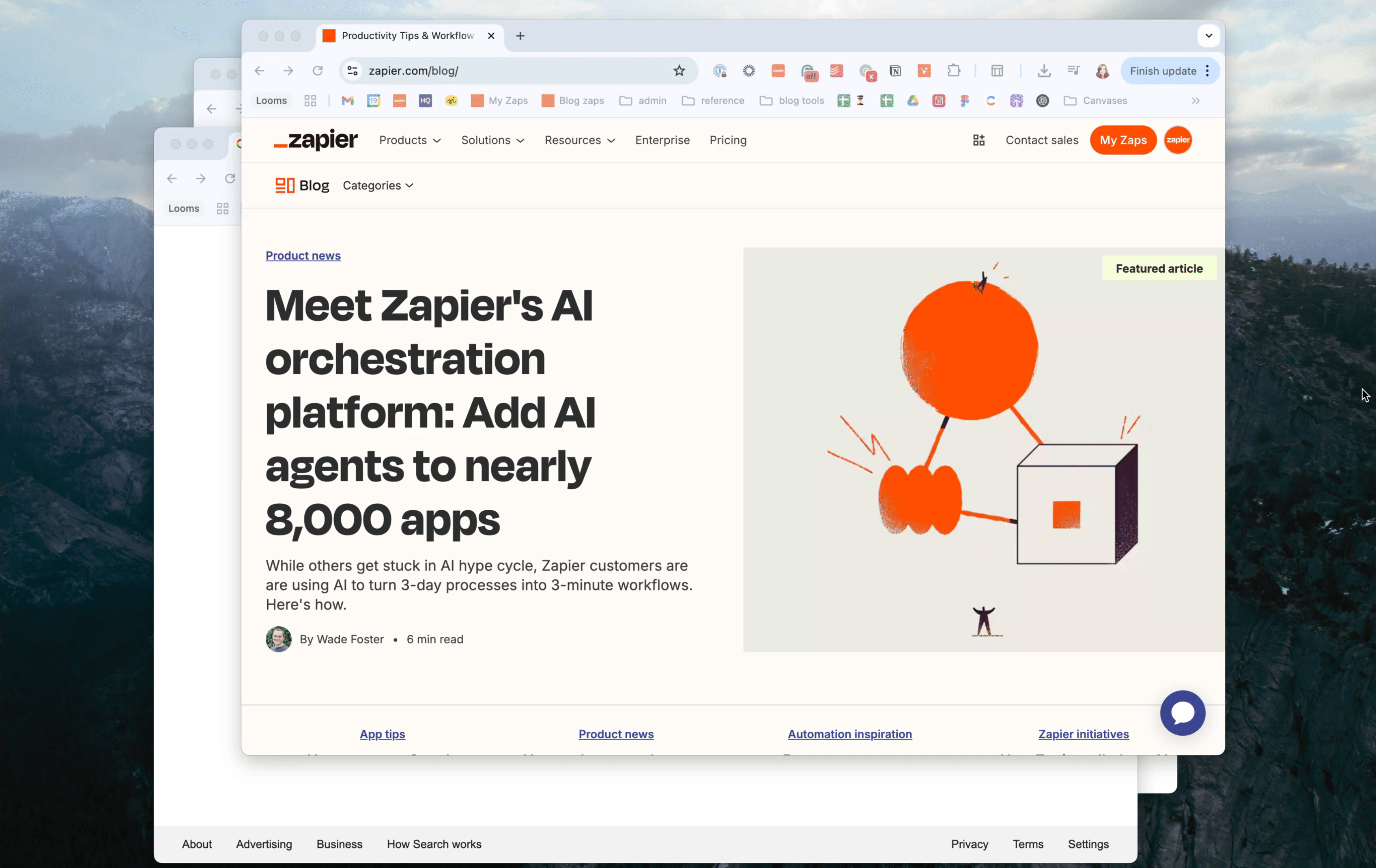1376x868 pixels.
Task: Open the multicolor C bookmark icon
Action: coord(990,101)
